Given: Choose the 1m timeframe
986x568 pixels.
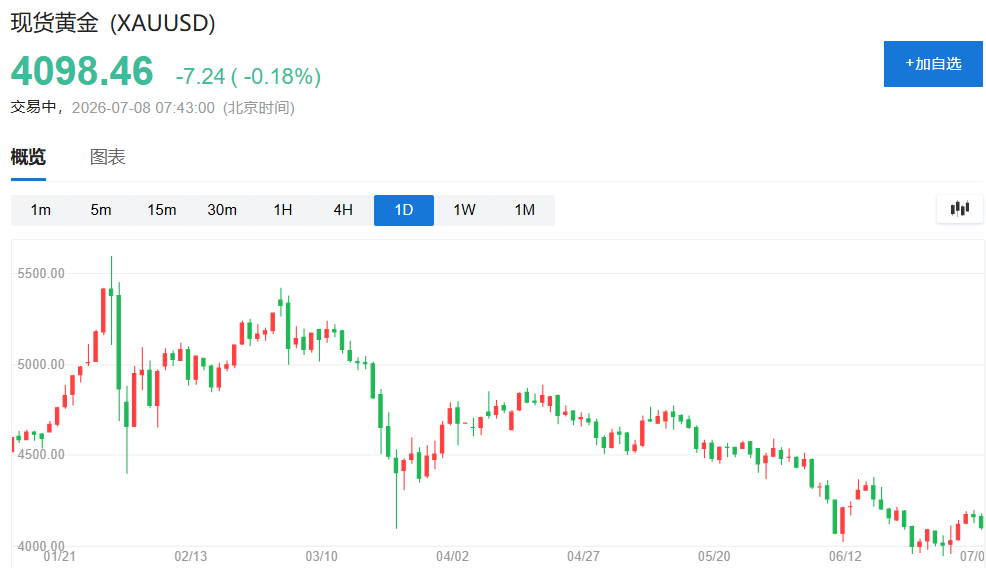Looking at the screenshot, I should pos(41,210).
